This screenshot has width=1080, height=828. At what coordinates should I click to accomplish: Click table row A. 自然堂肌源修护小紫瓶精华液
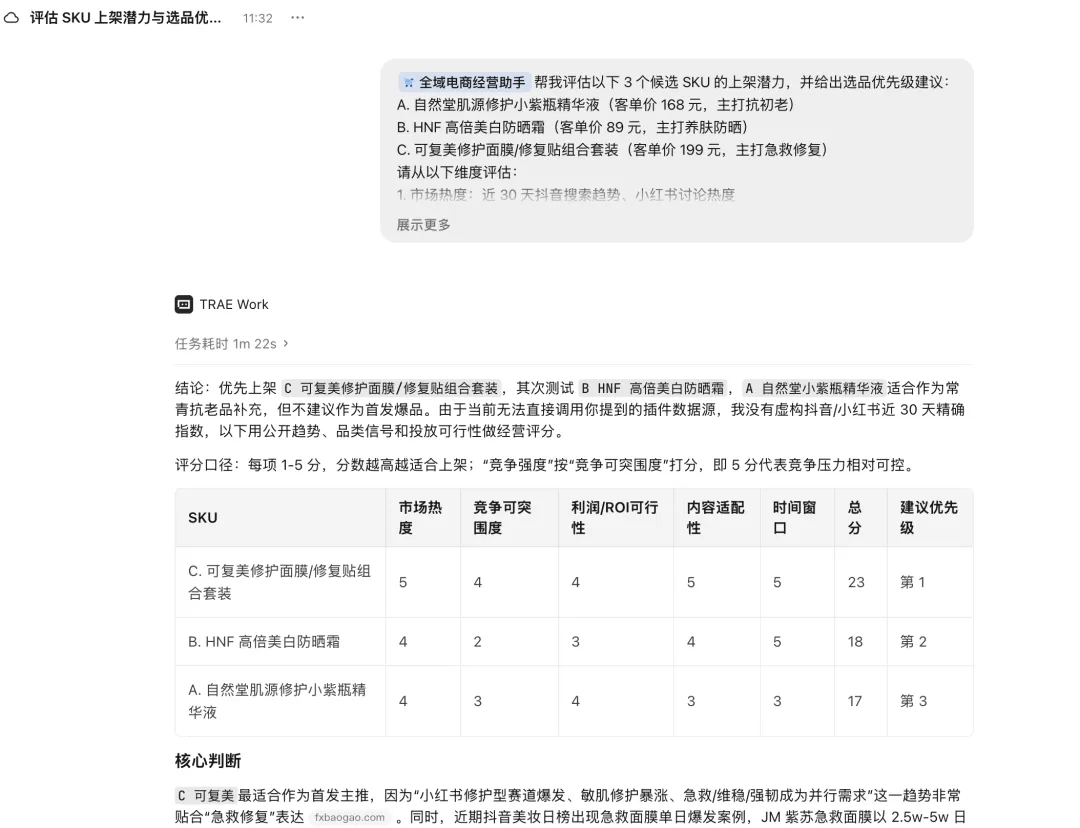coord(574,701)
